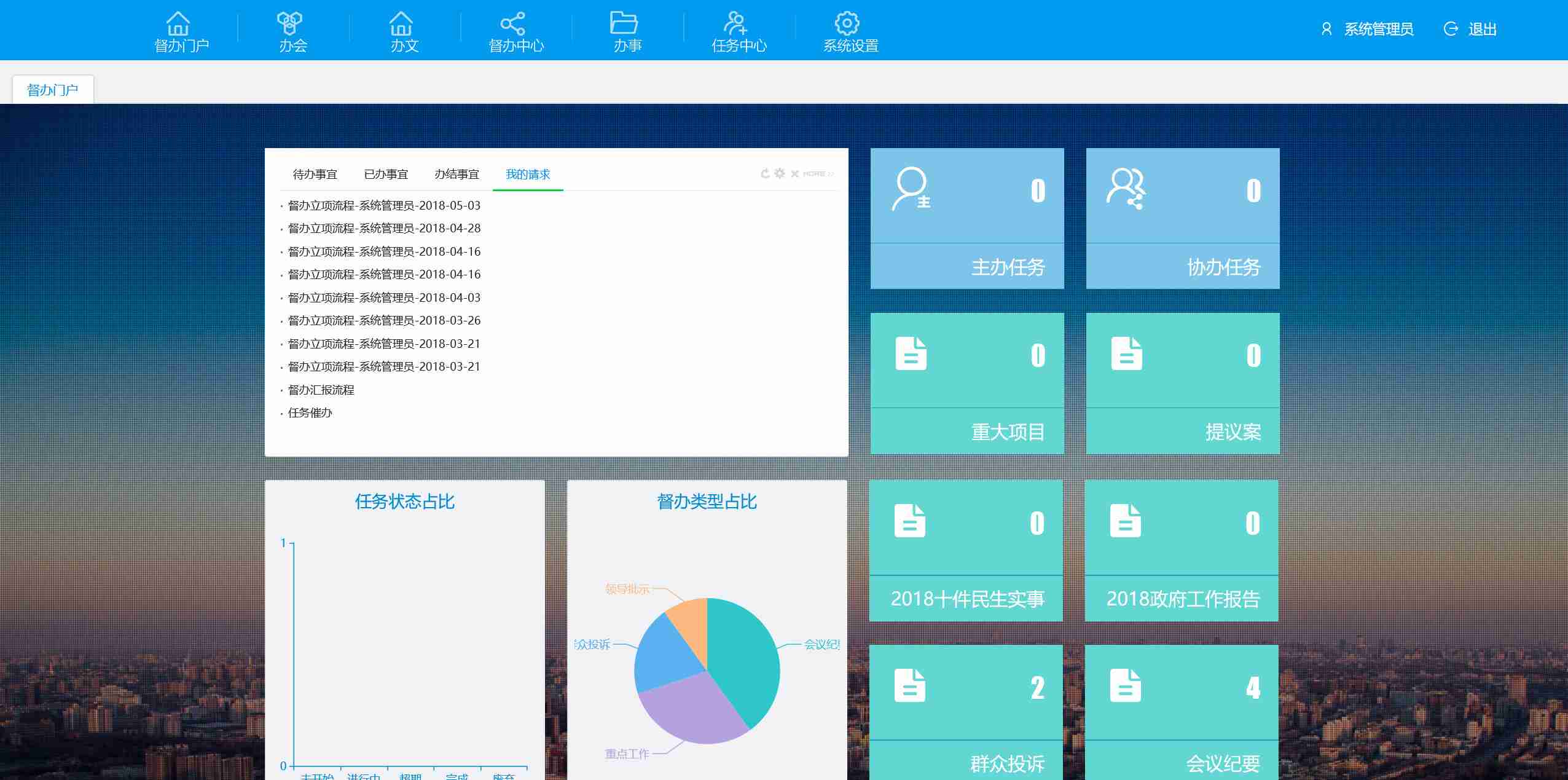
Task: Click the 退出 logout icon
Action: 1451,29
